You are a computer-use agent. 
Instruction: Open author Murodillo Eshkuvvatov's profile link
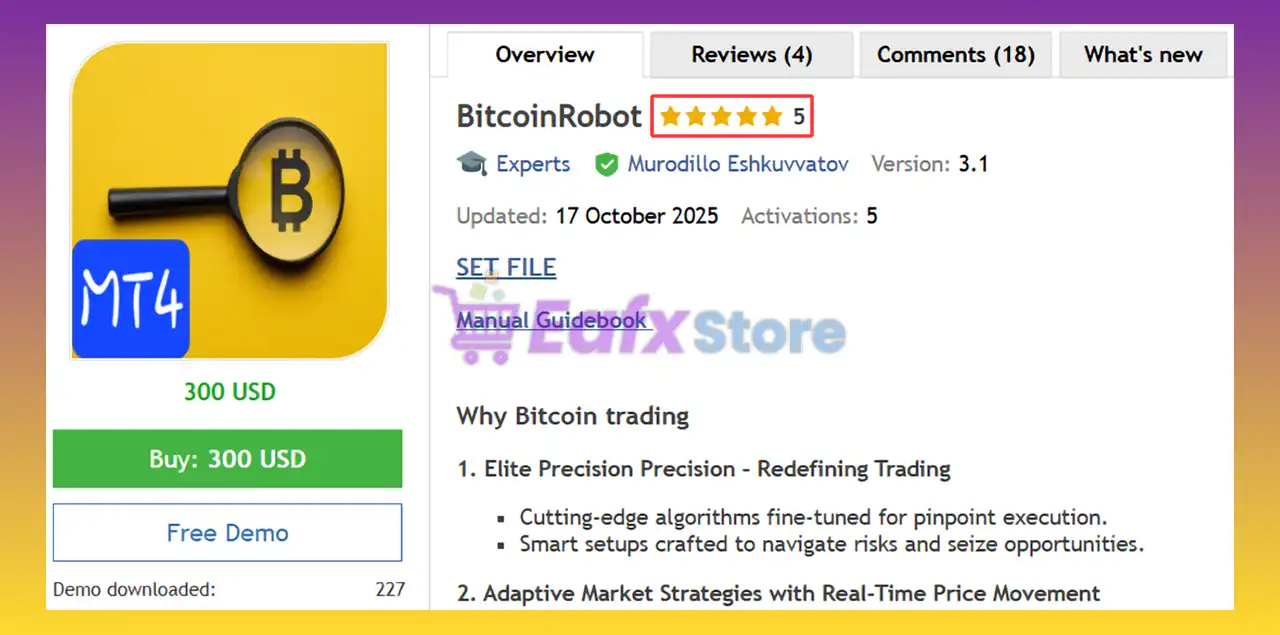pos(738,164)
